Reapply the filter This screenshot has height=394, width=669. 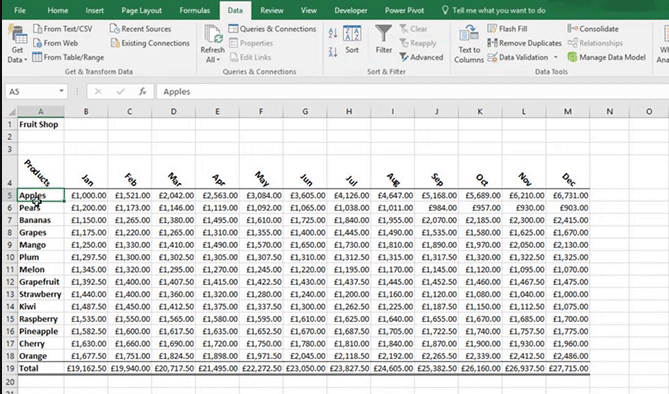[418, 43]
